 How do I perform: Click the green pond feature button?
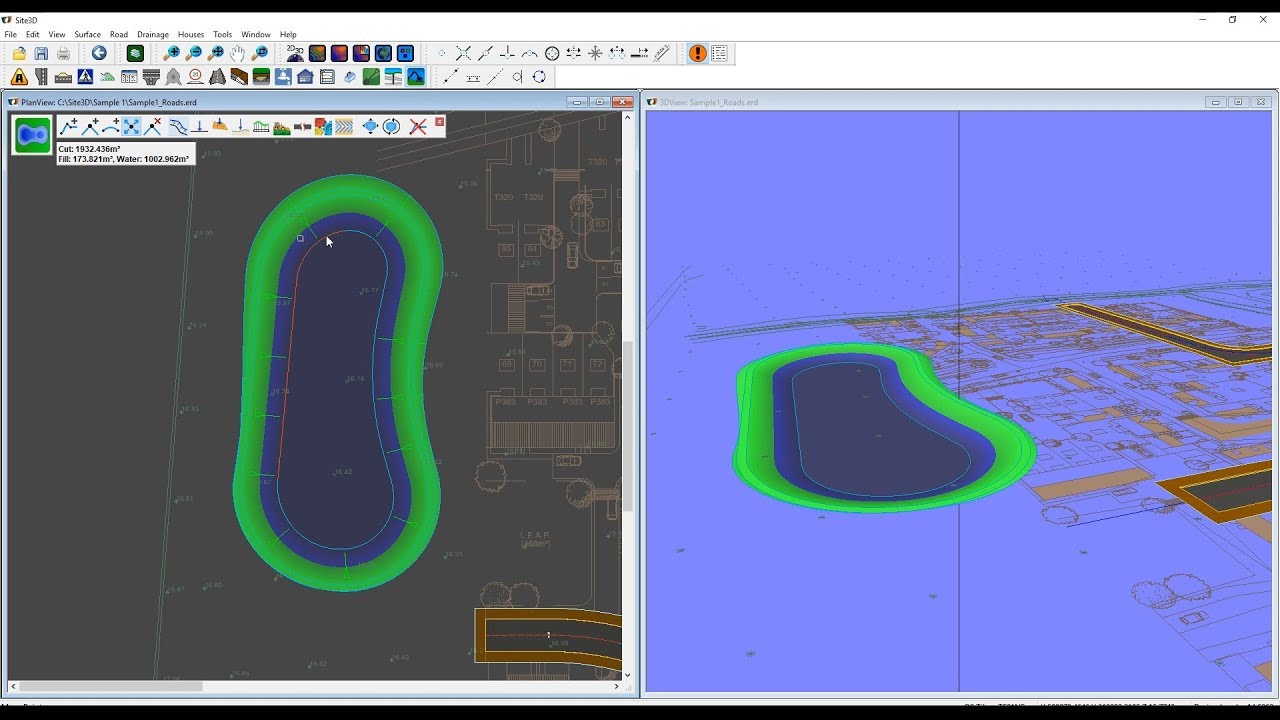32,135
